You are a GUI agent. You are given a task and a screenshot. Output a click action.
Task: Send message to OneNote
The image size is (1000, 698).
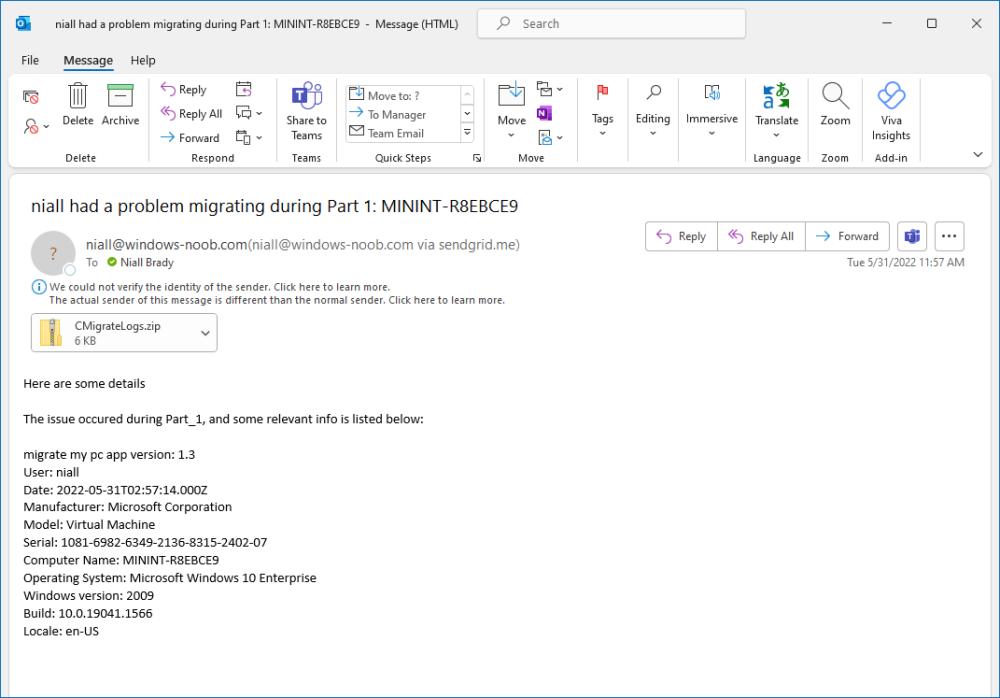click(544, 113)
